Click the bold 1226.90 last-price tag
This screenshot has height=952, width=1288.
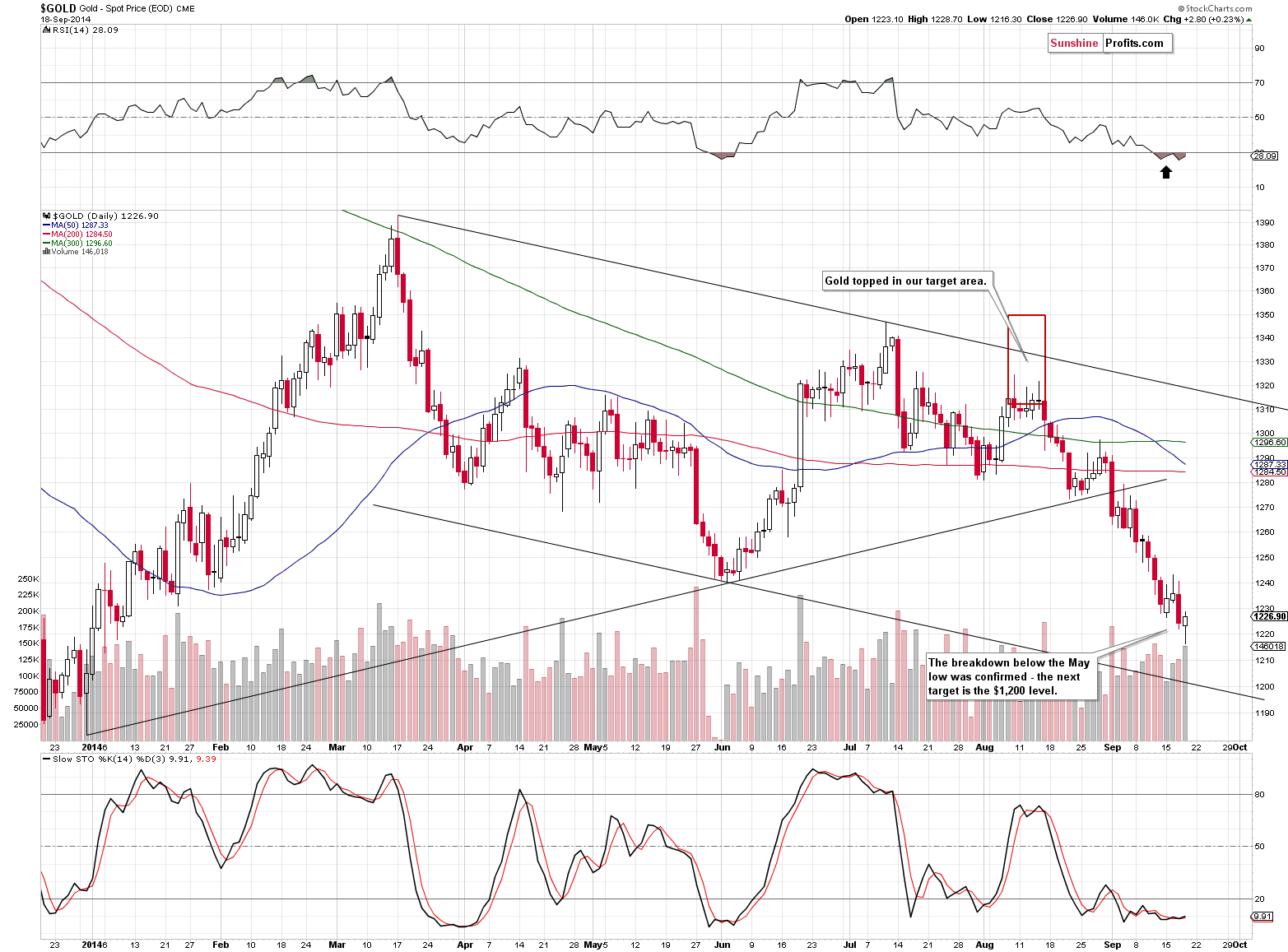(x=1269, y=616)
